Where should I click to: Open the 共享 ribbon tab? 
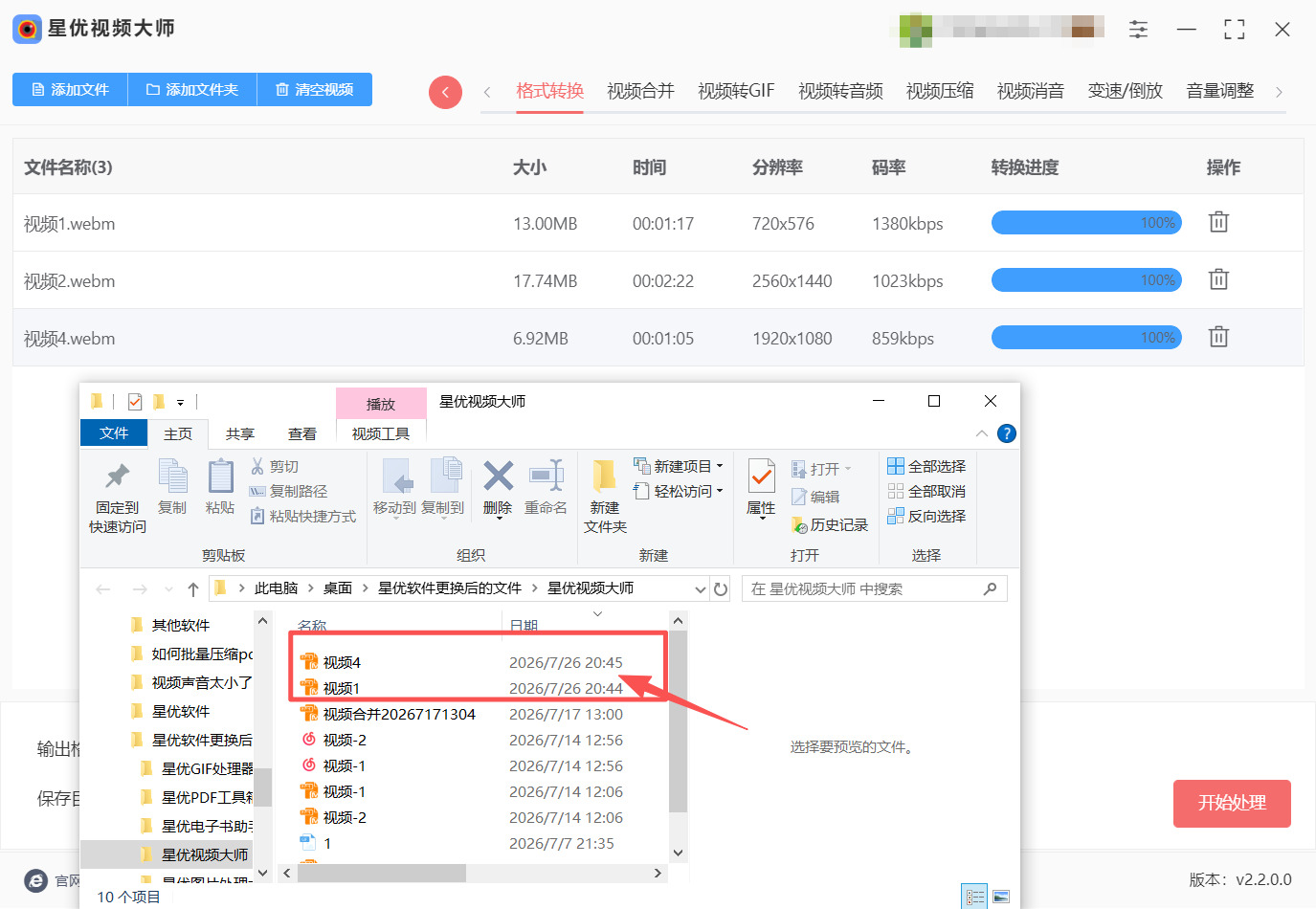240,433
